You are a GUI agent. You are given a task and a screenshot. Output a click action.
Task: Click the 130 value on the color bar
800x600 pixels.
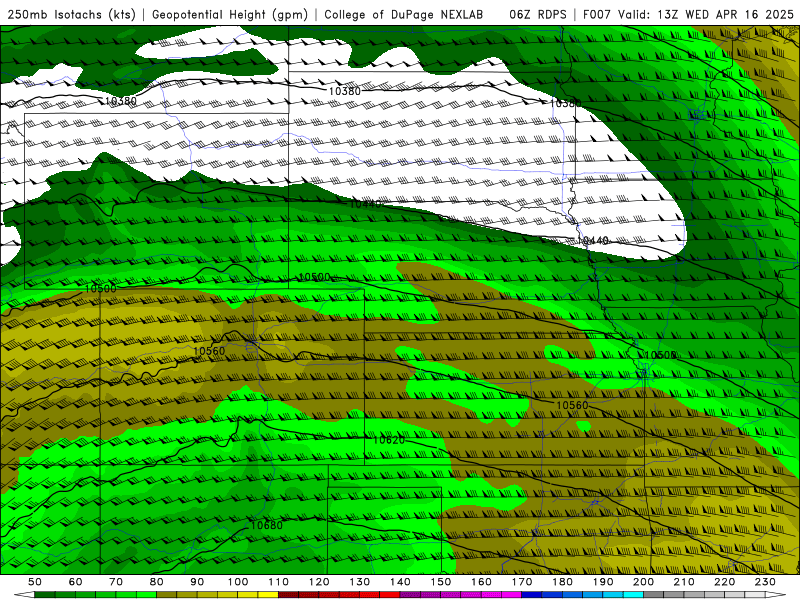(x=359, y=582)
